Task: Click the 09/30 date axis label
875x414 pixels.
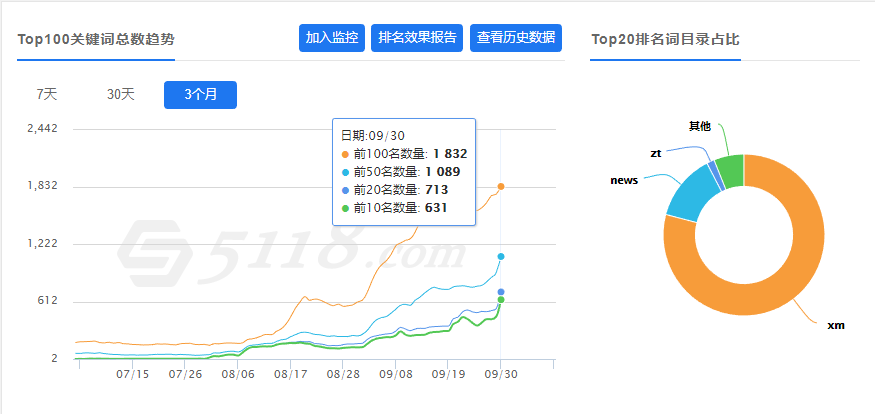Action: pyautogui.click(x=501, y=374)
